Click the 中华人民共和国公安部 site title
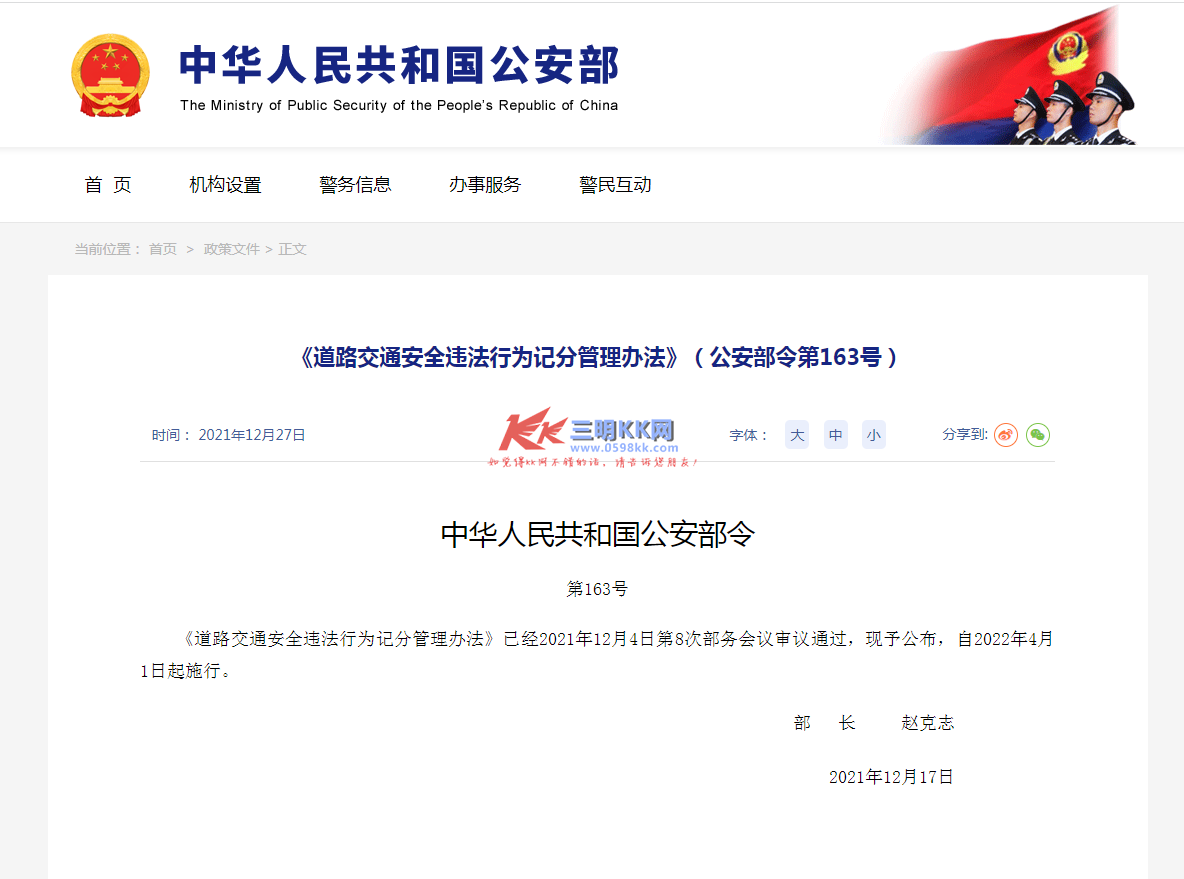Viewport: 1184px width, 879px height. coord(399,65)
